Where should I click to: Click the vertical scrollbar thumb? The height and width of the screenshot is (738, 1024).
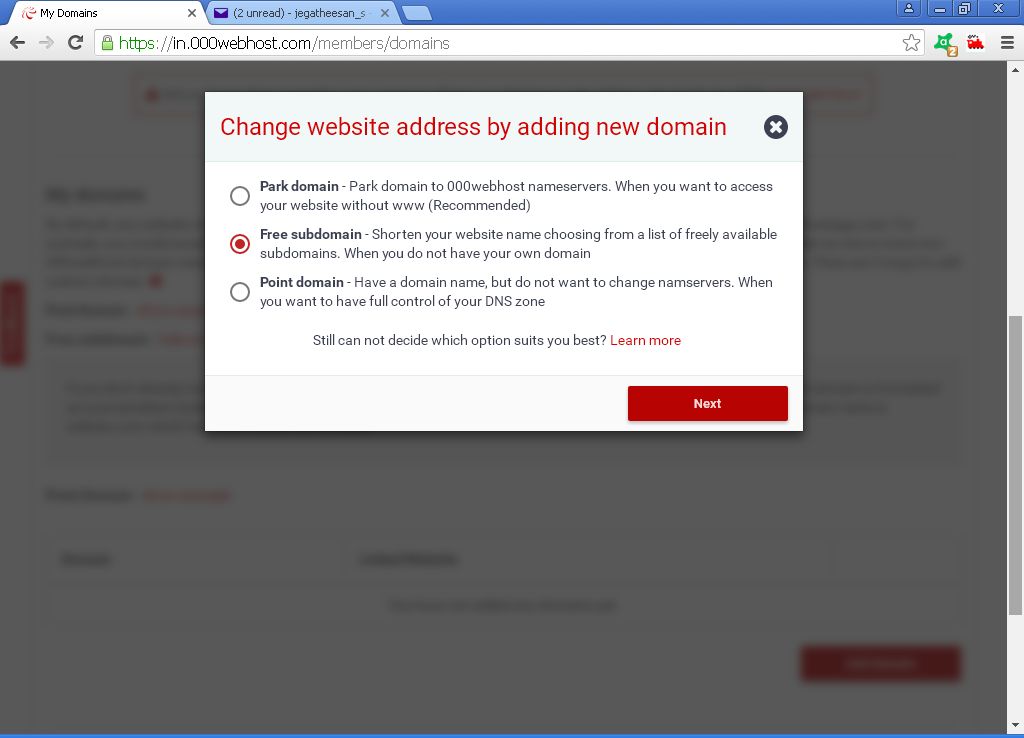1015,465
